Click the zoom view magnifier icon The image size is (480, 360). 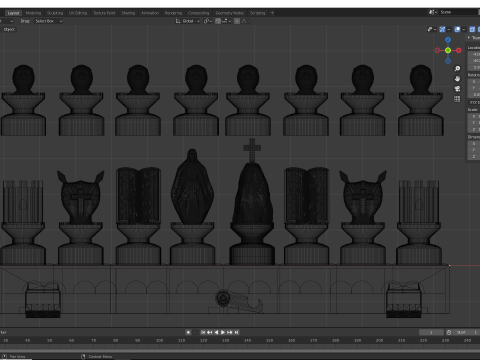[x=457, y=69]
